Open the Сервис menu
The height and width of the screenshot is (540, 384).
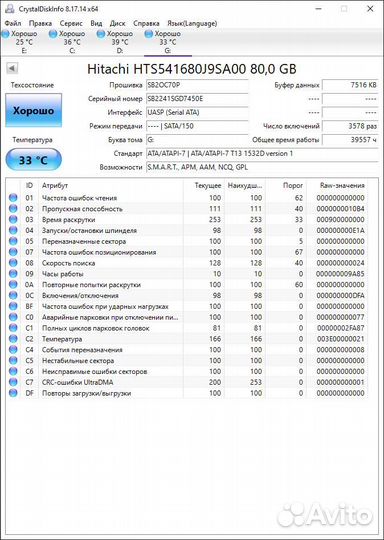coord(71,23)
